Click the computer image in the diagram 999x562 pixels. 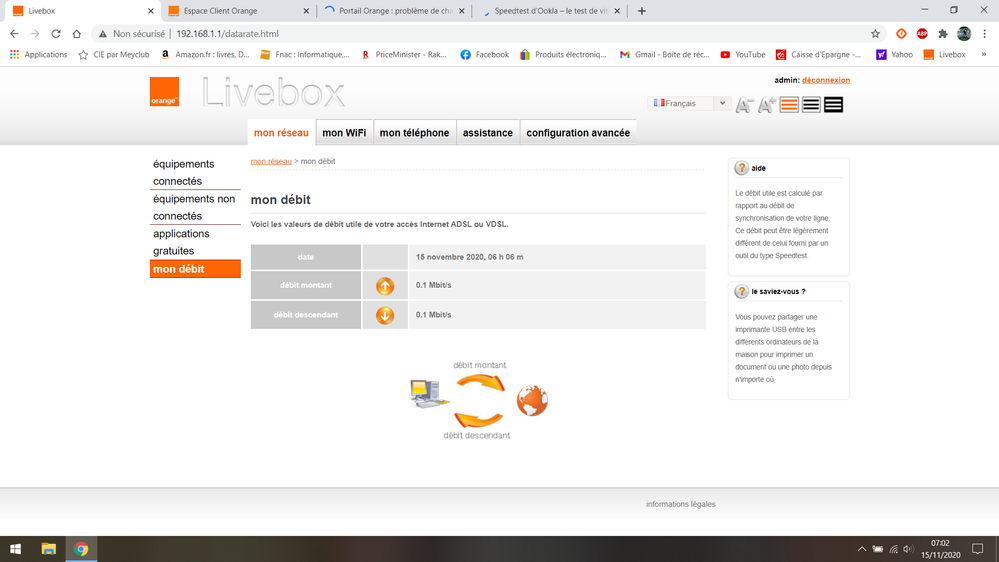429,393
